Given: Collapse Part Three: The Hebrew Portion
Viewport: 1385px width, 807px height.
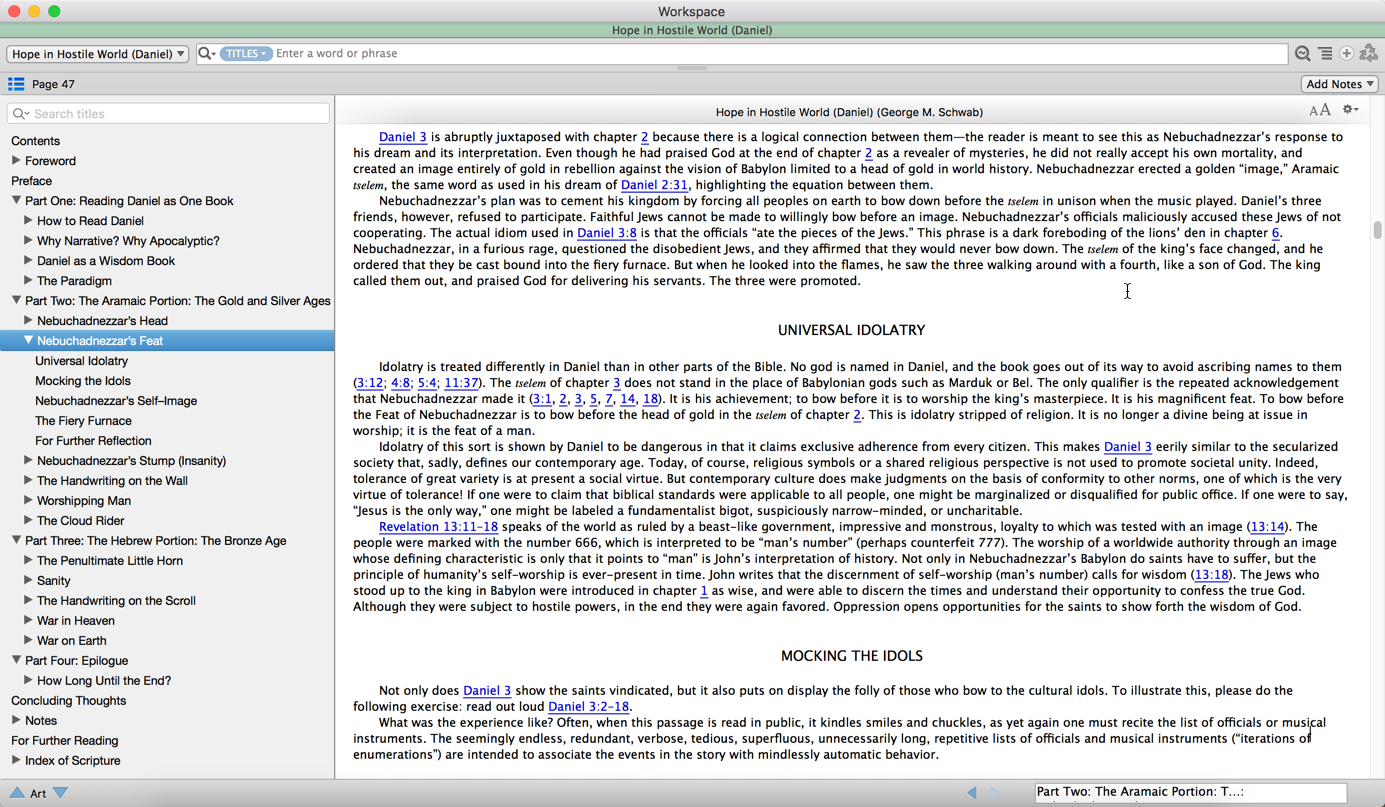Looking at the screenshot, I should [x=16, y=541].
